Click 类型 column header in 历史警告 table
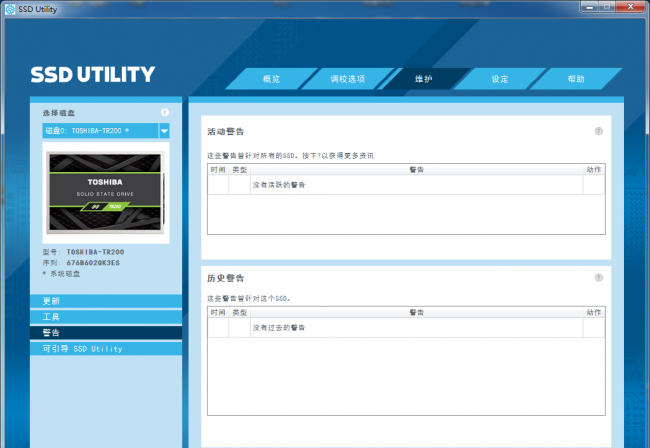 [x=240, y=312]
